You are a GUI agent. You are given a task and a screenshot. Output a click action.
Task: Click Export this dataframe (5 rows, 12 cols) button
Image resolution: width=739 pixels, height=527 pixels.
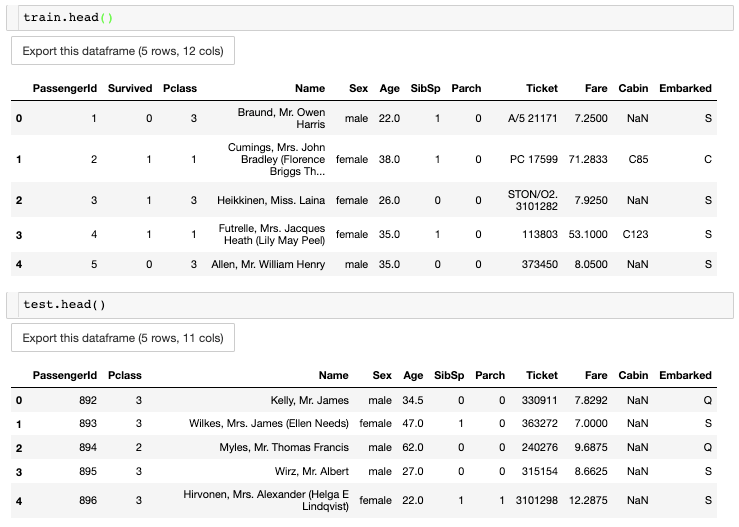pos(123,51)
